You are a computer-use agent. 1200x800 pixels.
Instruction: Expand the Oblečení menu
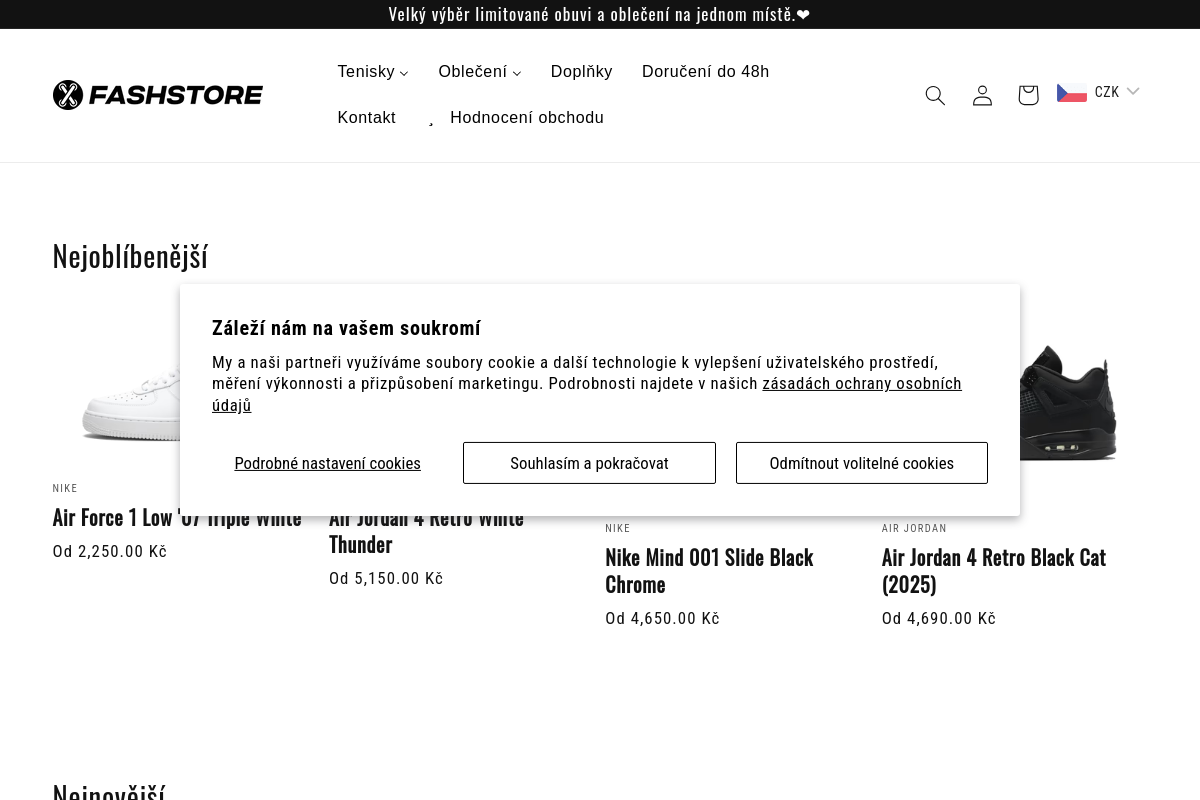coord(480,72)
